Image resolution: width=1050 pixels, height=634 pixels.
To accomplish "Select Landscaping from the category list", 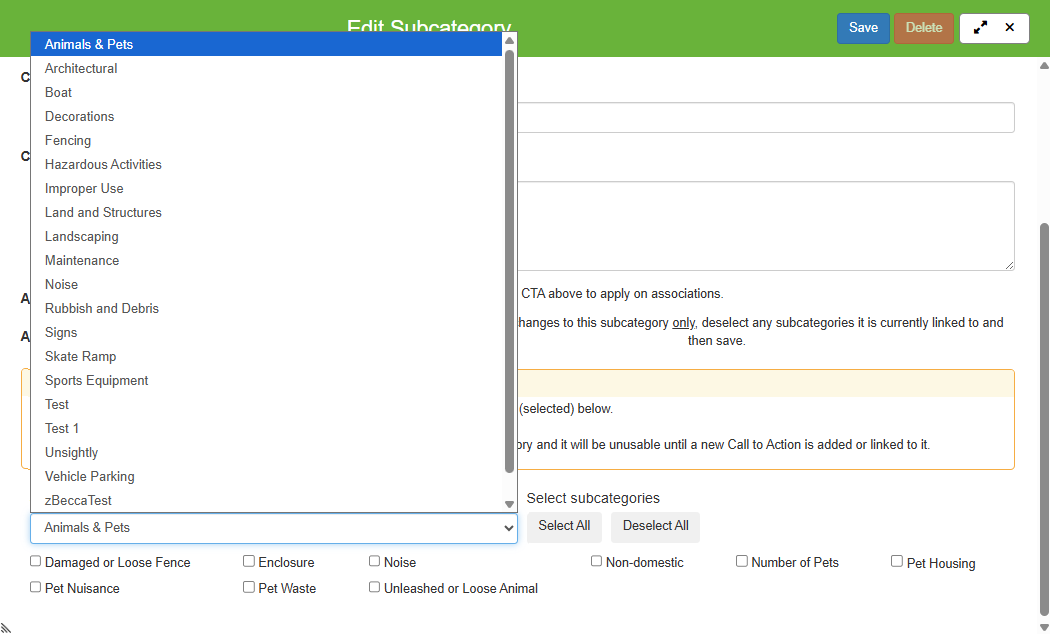I will tap(82, 237).
